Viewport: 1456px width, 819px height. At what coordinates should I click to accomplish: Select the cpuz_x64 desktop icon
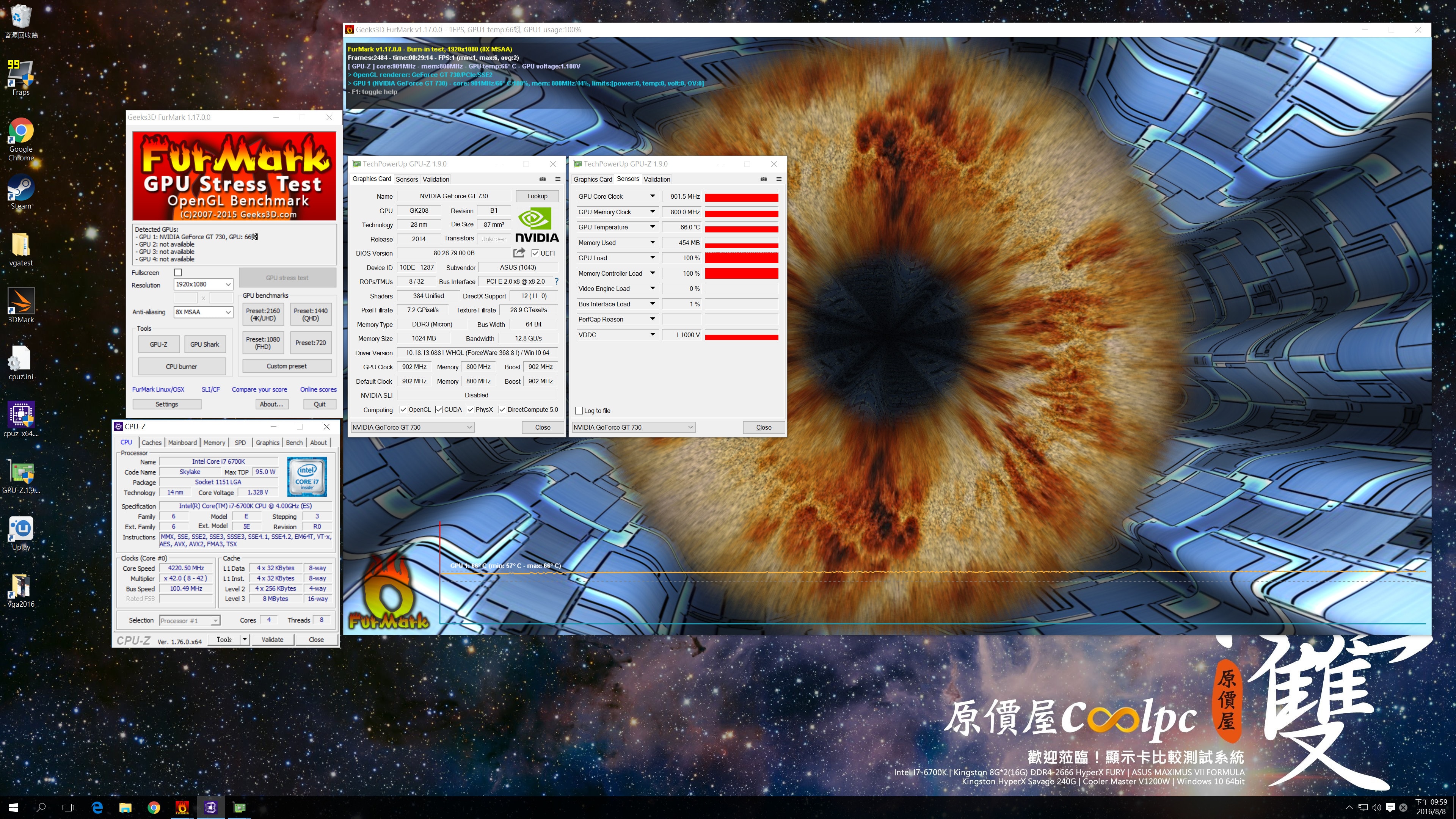point(21,419)
